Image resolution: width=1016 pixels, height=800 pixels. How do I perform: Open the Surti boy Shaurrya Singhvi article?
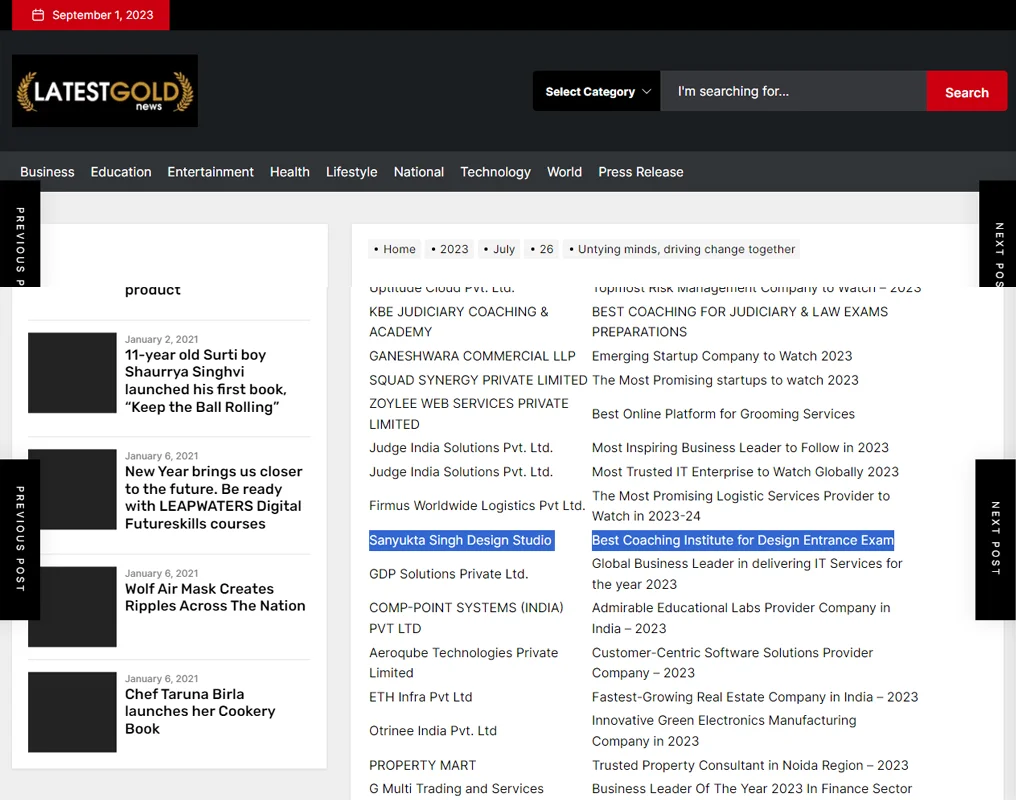pos(205,381)
